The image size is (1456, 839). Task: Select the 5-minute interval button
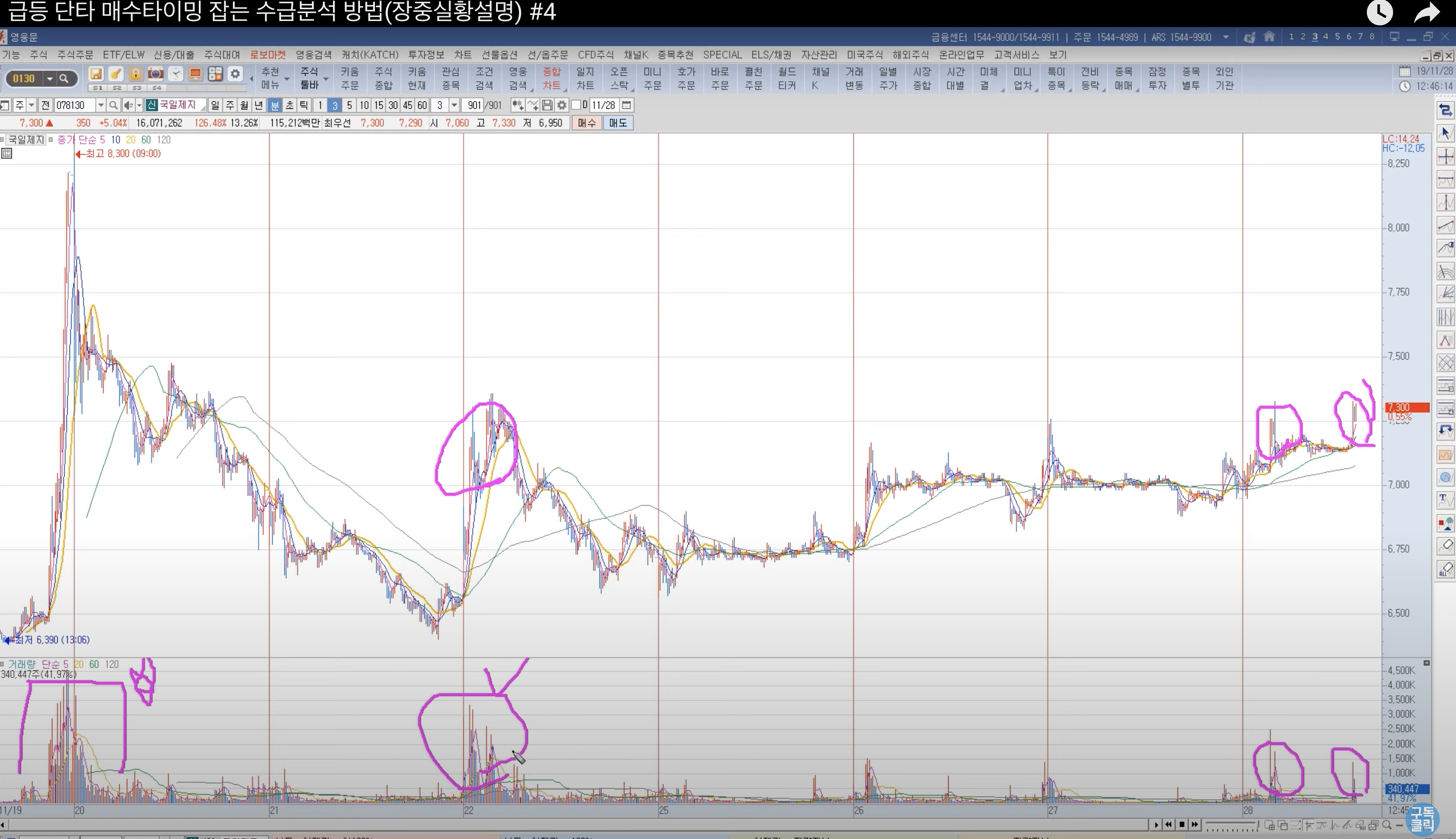[349, 105]
